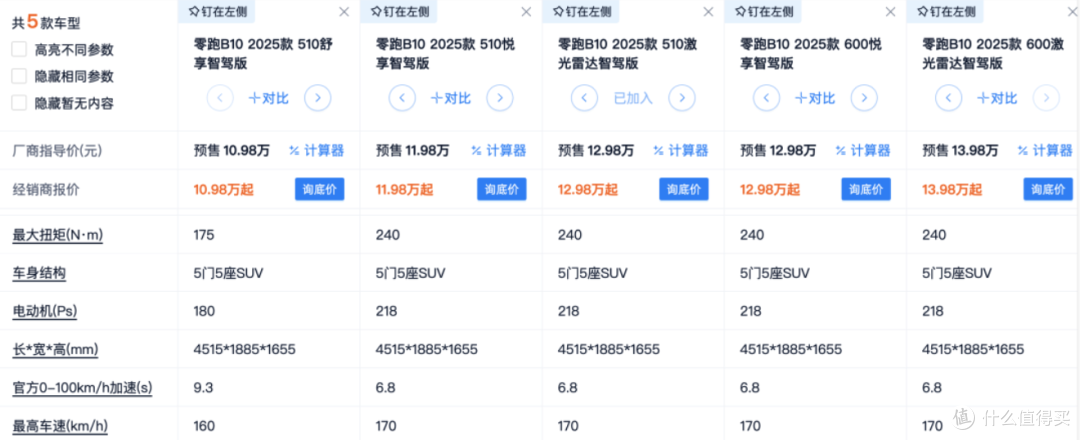
Task: Pin the 600激光雷达智驾版 column to left
Action: point(944,11)
